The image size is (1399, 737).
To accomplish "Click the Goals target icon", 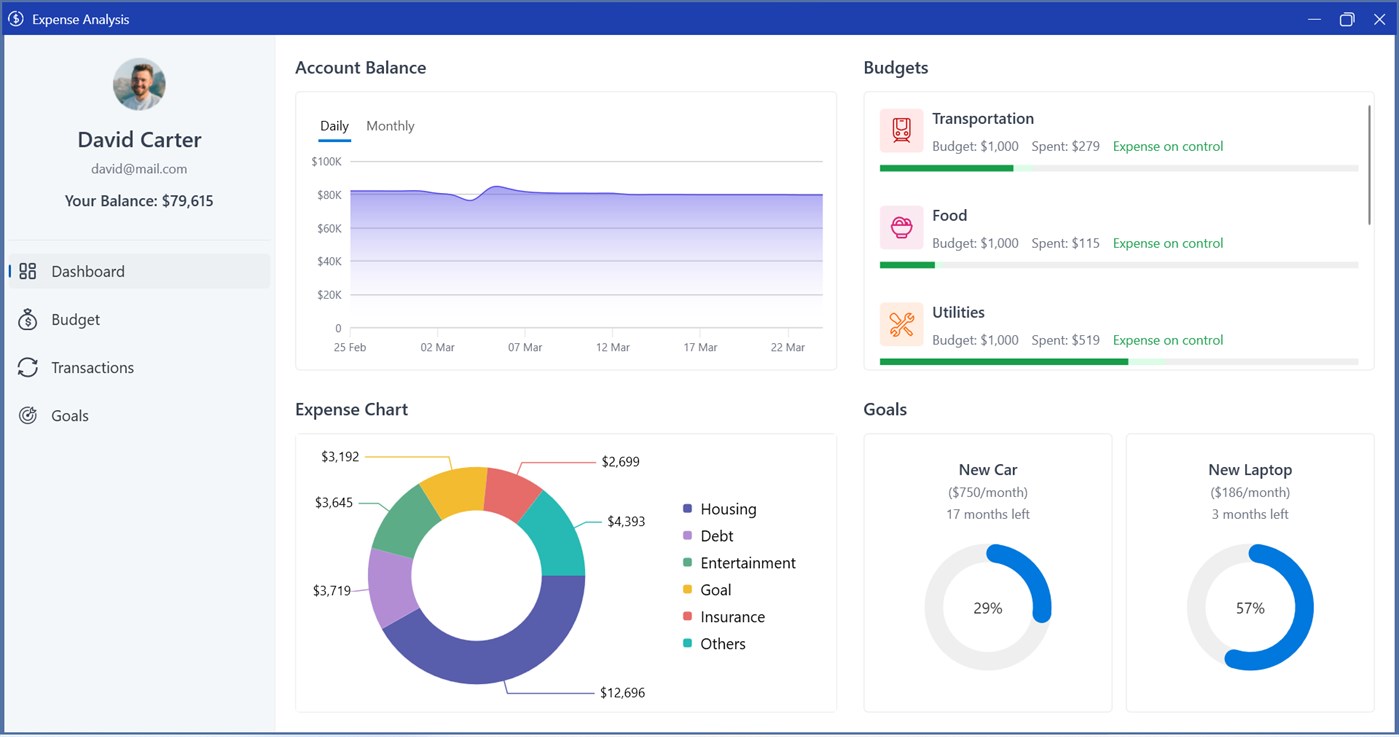I will pyautogui.click(x=28, y=416).
